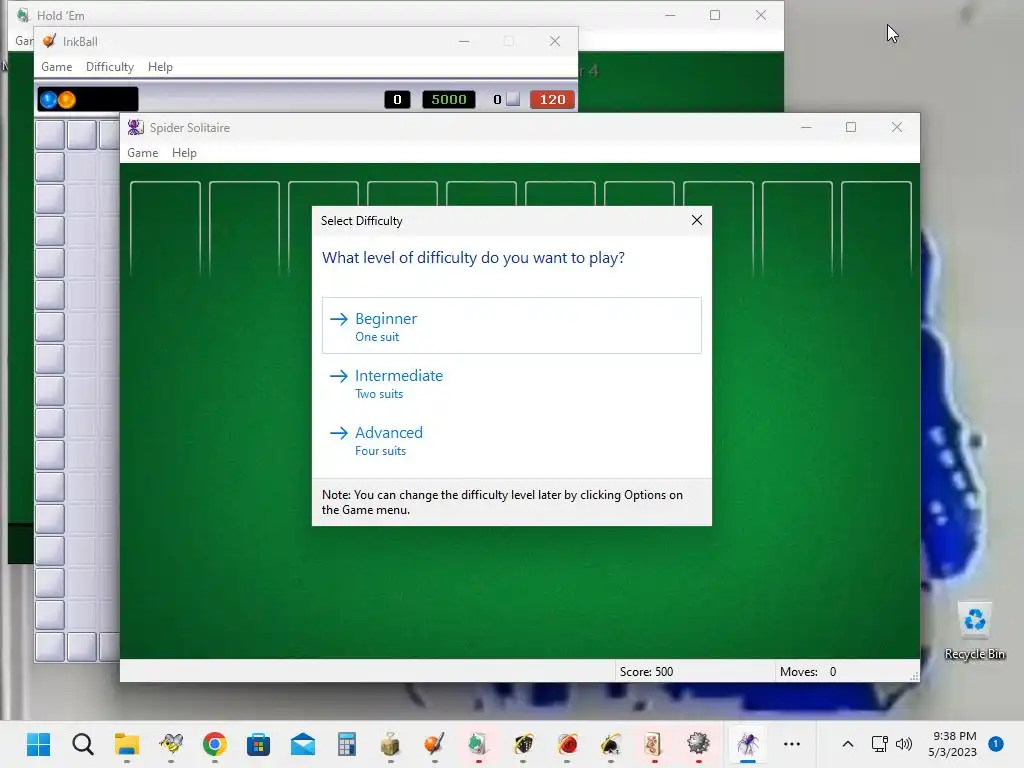Choose Beginner one suit difficulty

(x=511, y=326)
